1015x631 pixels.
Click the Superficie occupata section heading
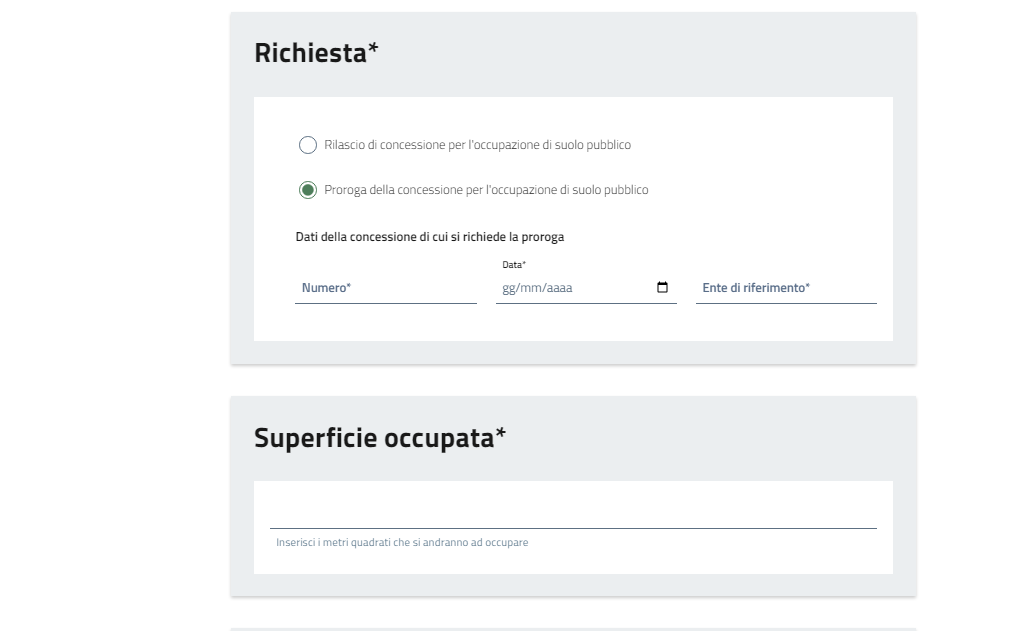click(x=373, y=438)
